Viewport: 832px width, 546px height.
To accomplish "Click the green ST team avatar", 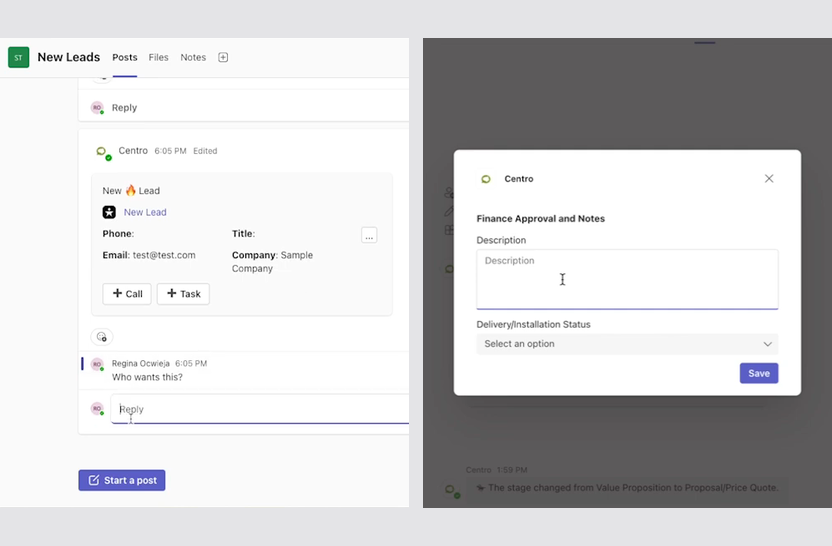I will [19, 57].
